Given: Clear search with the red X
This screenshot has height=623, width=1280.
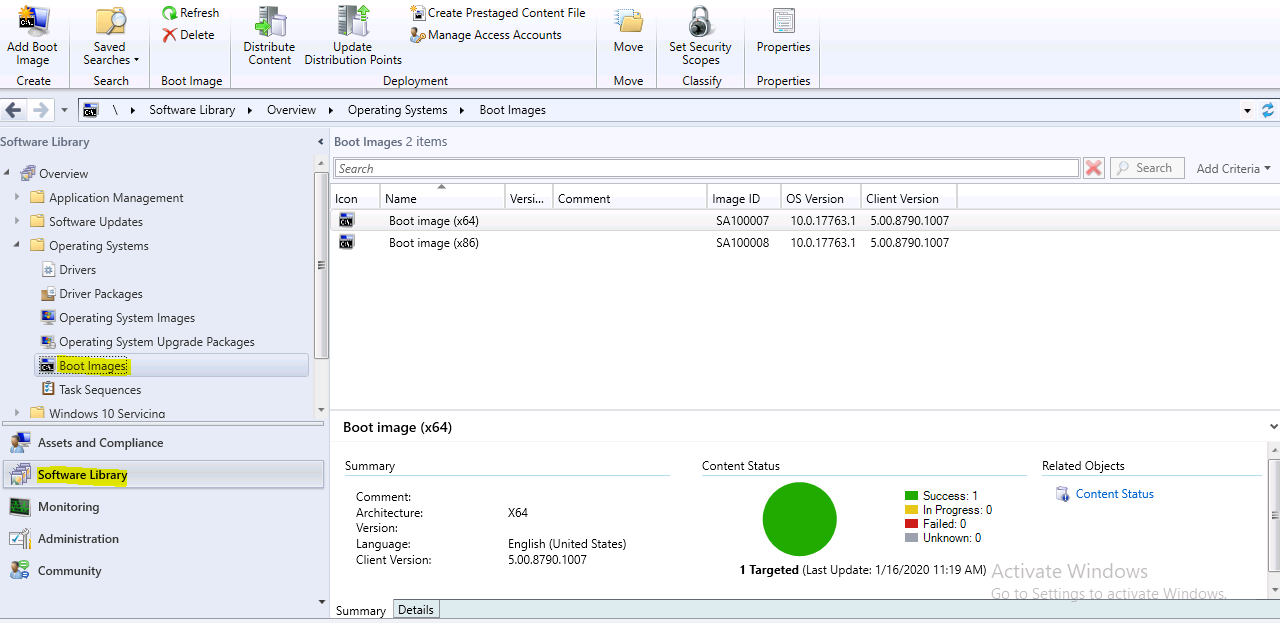Looking at the screenshot, I should pos(1094,168).
